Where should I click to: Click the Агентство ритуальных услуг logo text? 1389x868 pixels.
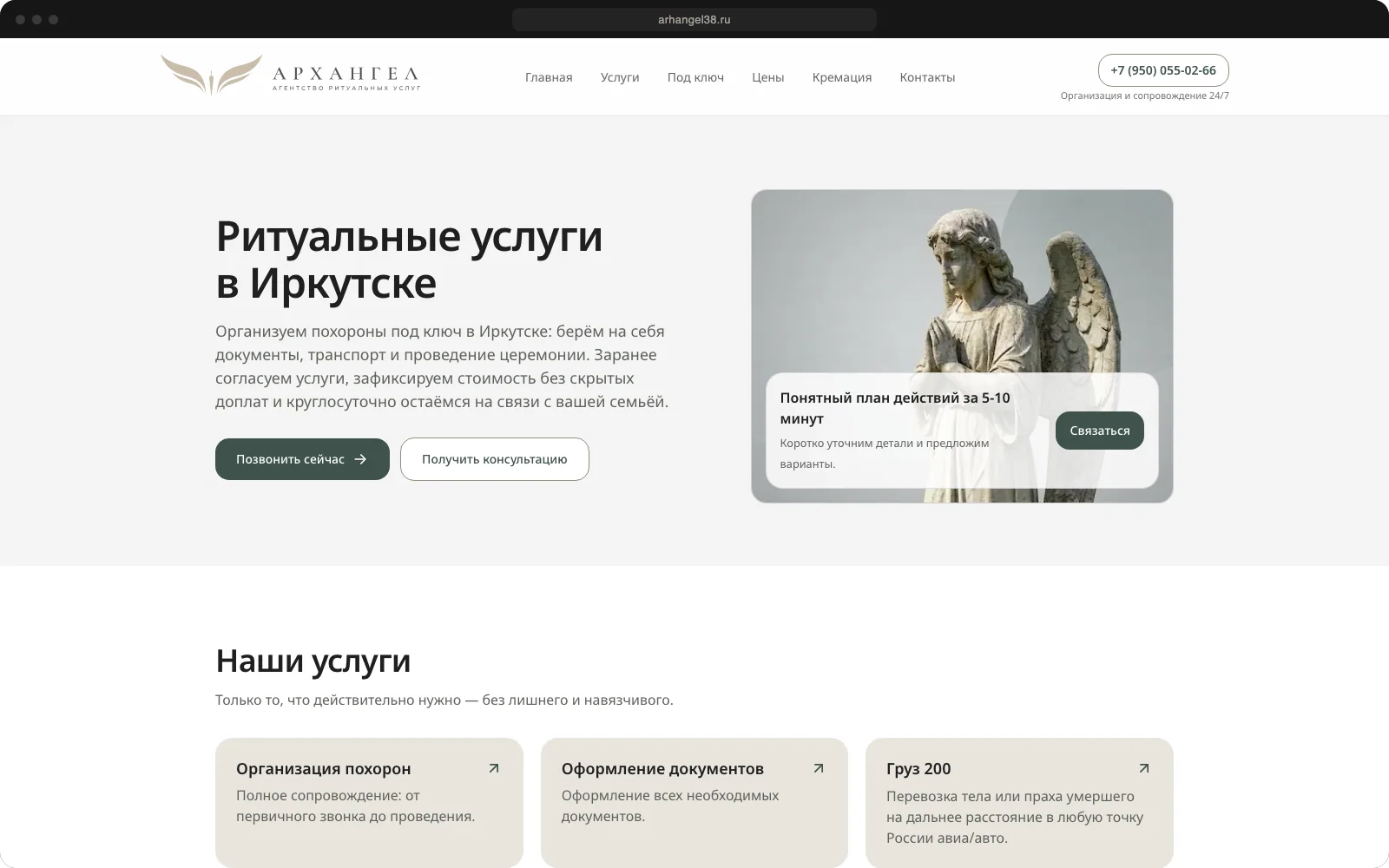click(346, 88)
